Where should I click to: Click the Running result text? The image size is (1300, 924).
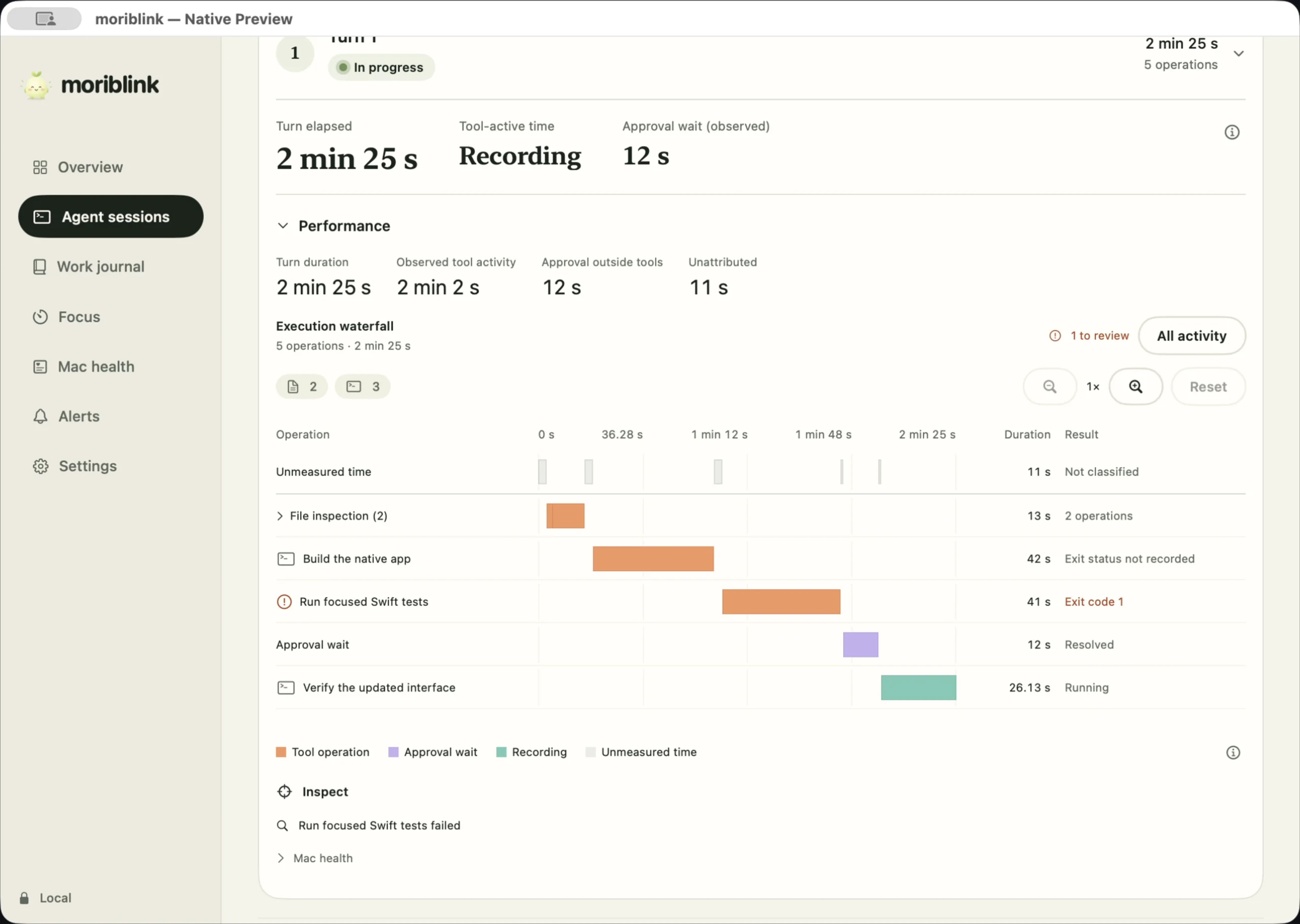click(x=1087, y=688)
